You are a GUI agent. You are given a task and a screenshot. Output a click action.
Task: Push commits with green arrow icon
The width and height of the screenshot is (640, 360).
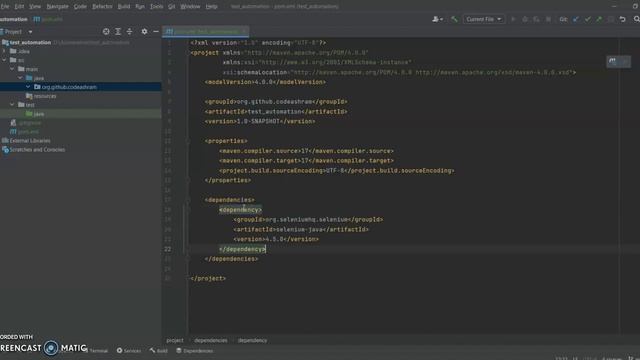pyautogui.click(x=599, y=19)
